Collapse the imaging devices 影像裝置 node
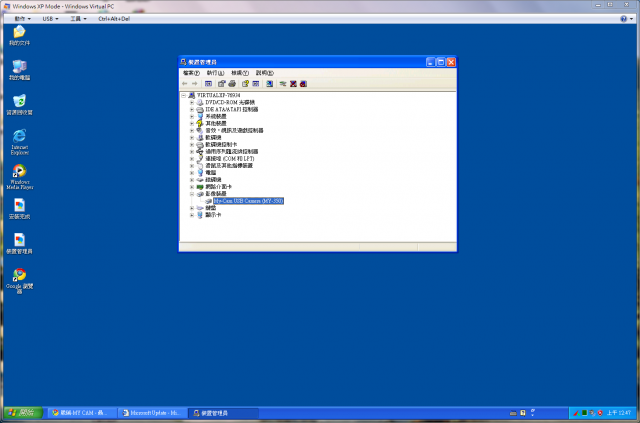 (192, 194)
